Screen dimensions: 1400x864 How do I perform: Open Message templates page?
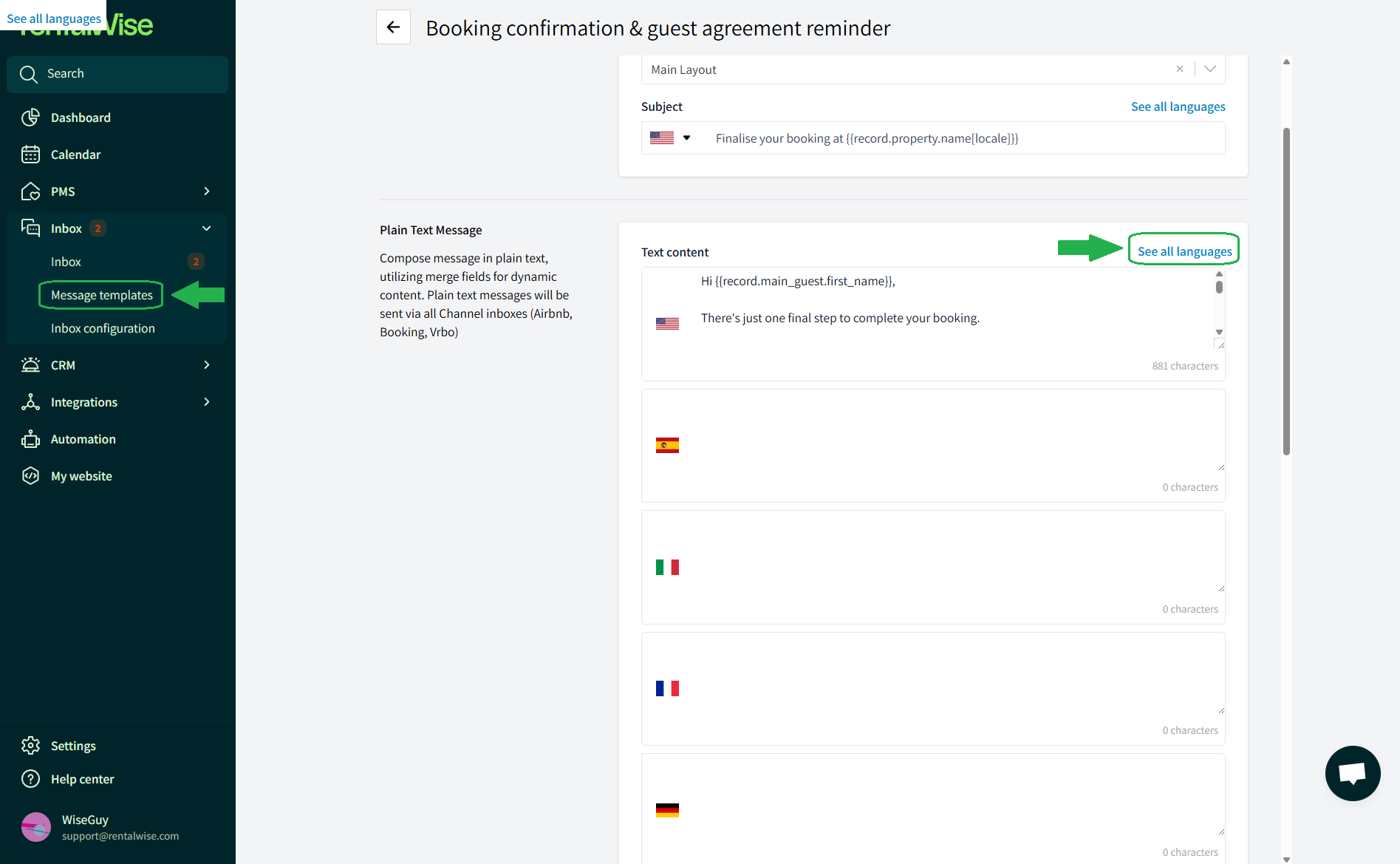click(102, 295)
